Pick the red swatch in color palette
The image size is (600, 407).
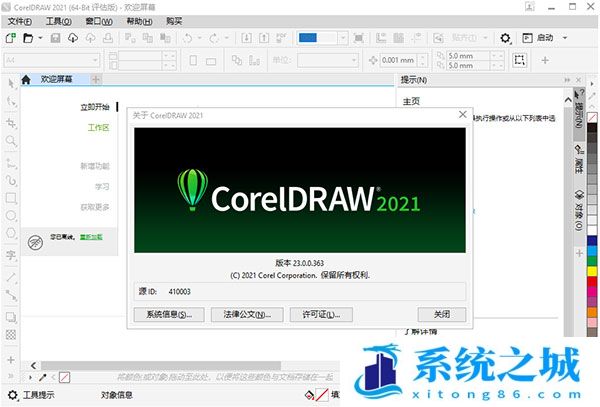point(592,282)
